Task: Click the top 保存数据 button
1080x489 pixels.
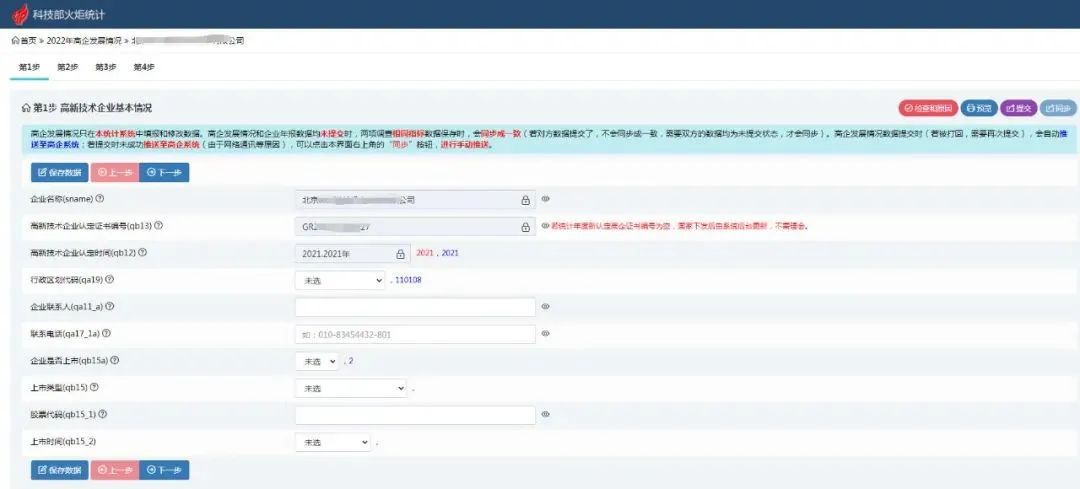Action: 60,172
